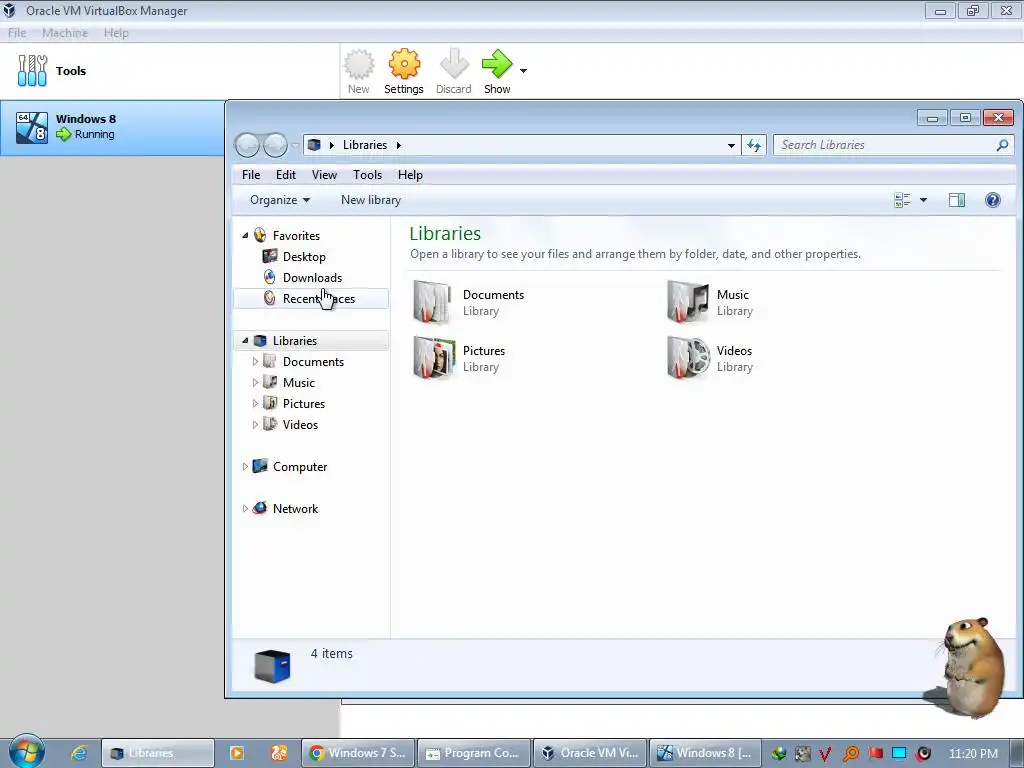Screen dimensions: 1024x768
Task: Open the Organize dropdown
Action: (x=280, y=200)
